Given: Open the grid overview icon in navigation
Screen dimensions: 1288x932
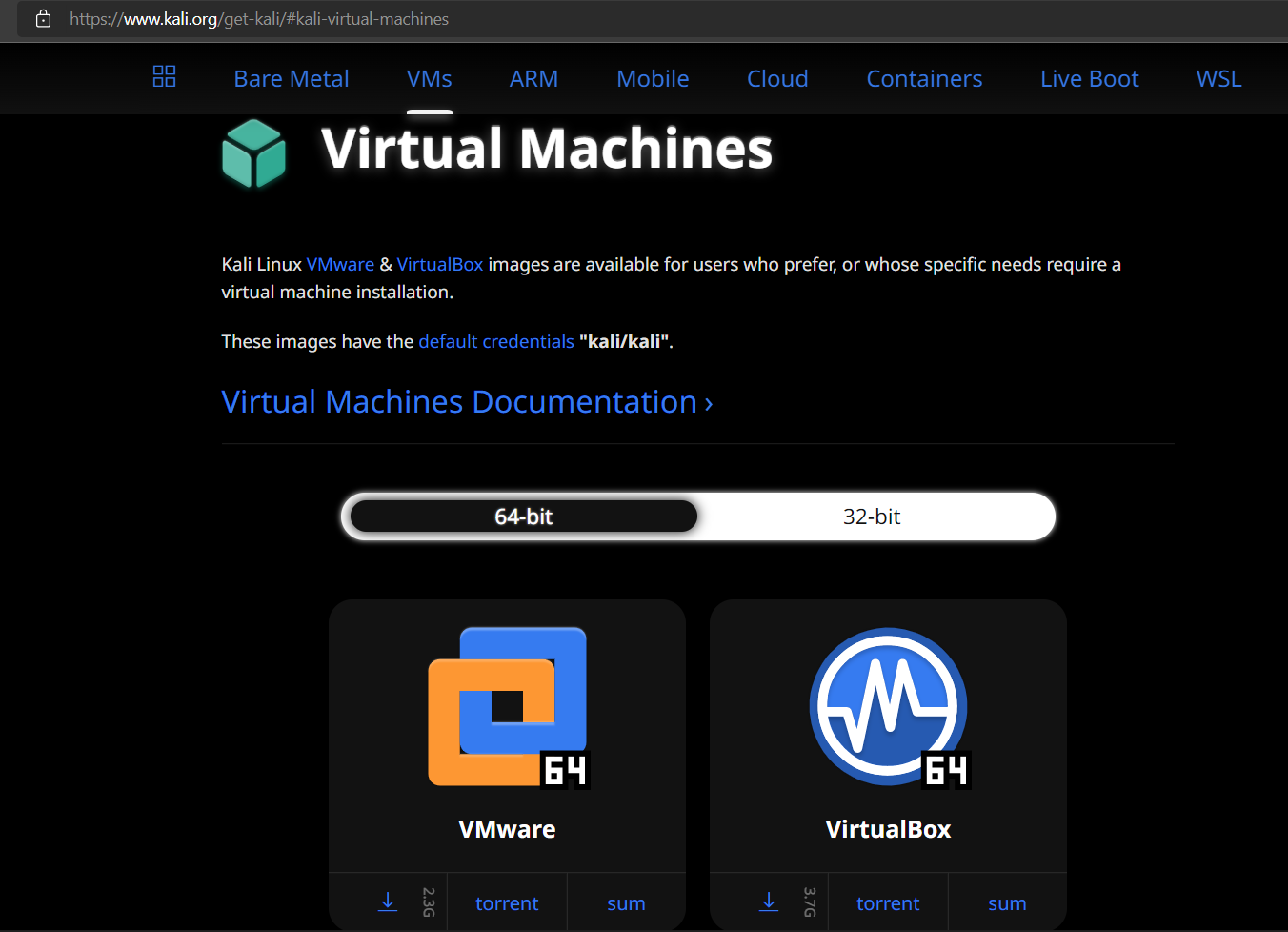Looking at the screenshot, I should 164,76.
